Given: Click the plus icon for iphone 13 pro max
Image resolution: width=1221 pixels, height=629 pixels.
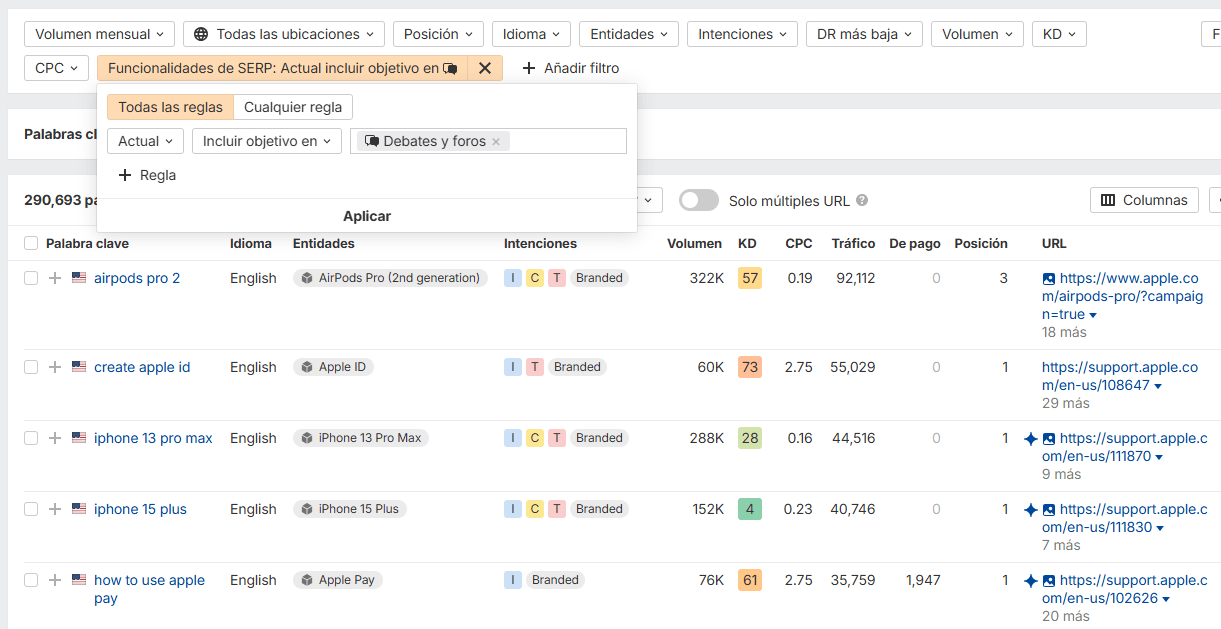Looking at the screenshot, I should tap(55, 438).
